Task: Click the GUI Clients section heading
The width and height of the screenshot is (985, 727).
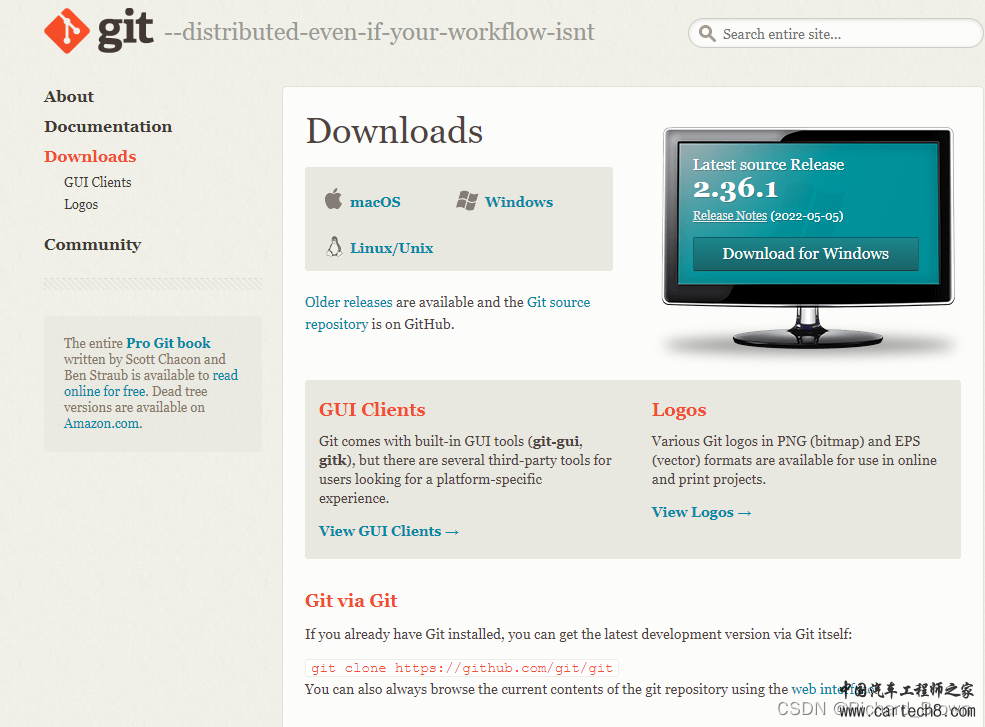Action: point(372,410)
